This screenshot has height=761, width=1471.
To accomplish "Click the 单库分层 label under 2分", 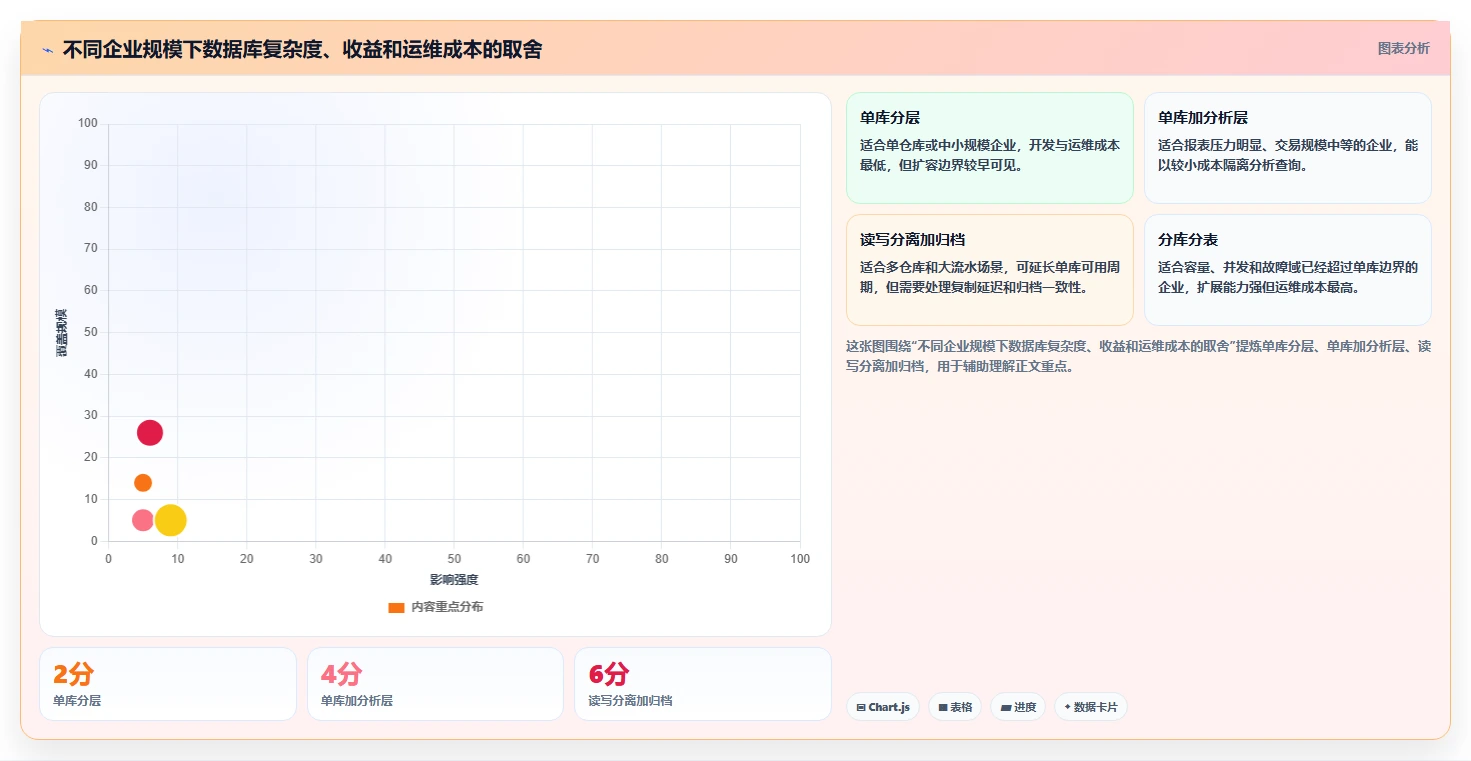I will (77, 701).
